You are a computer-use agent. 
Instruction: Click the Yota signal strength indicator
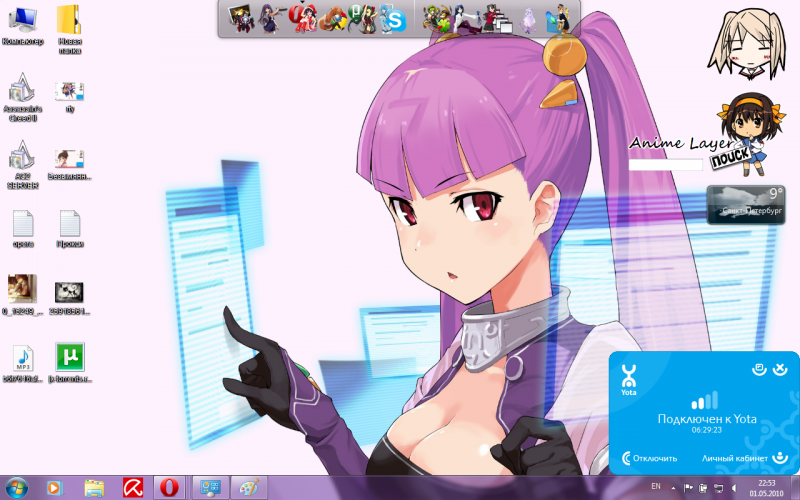tap(705, 401)
